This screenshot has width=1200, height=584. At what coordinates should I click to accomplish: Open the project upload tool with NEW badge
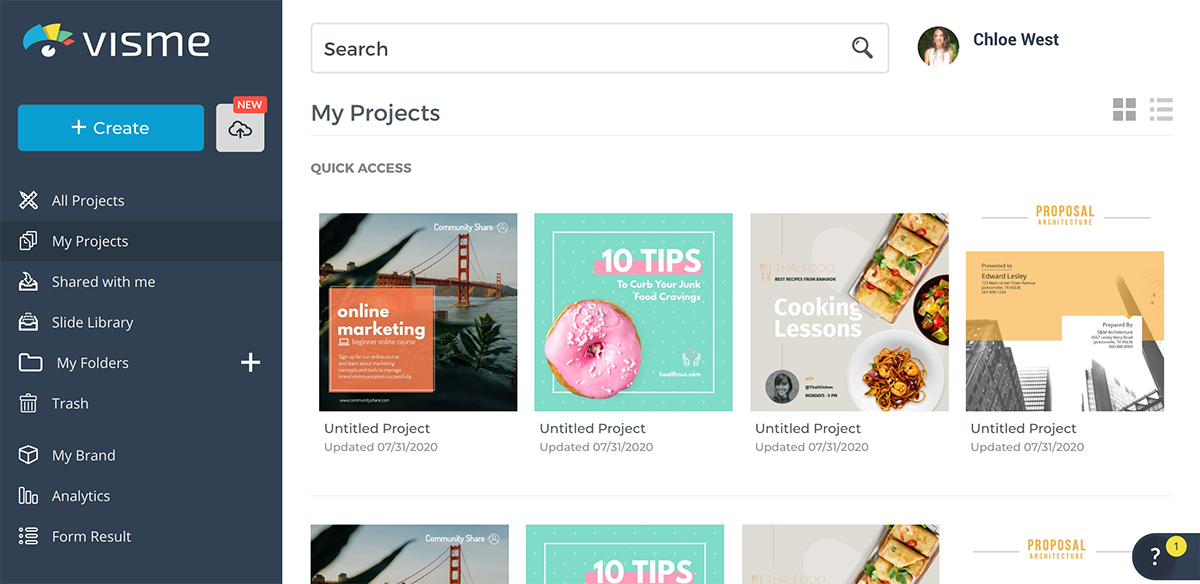click(x=240, y=128)
